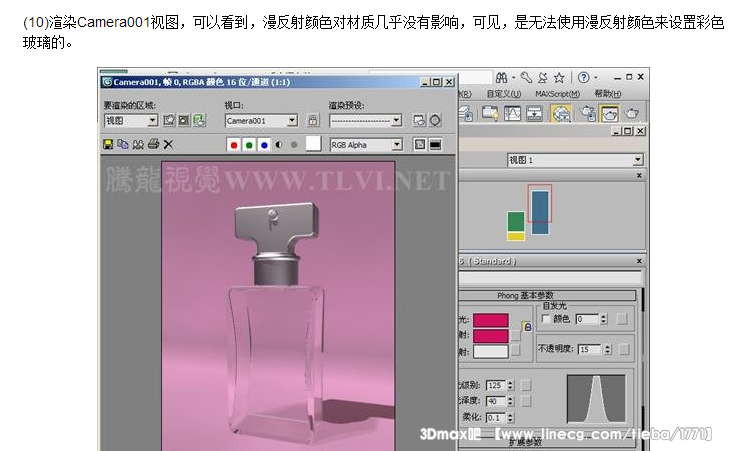This screenshot has width=741, height=451.
Task: Click the 不透明度 opacity value field
Action: pyautogui.click(x=589, y=349)
